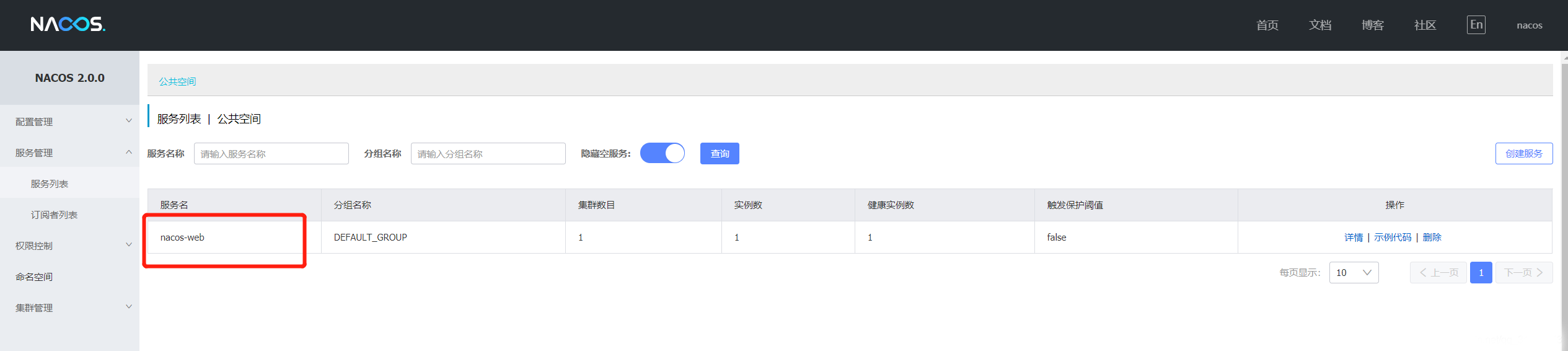View 示例代码 for nacos-web service
The image size is (1568, 351).
point(1392,238)
